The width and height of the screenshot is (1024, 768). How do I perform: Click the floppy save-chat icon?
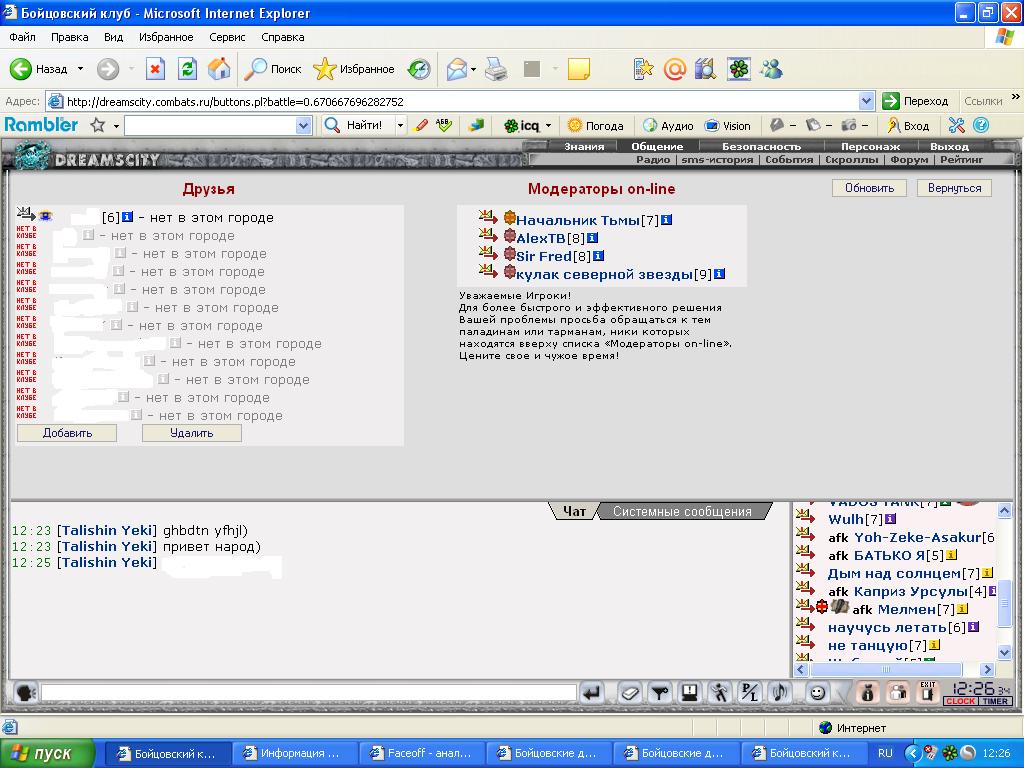(690, 692)
